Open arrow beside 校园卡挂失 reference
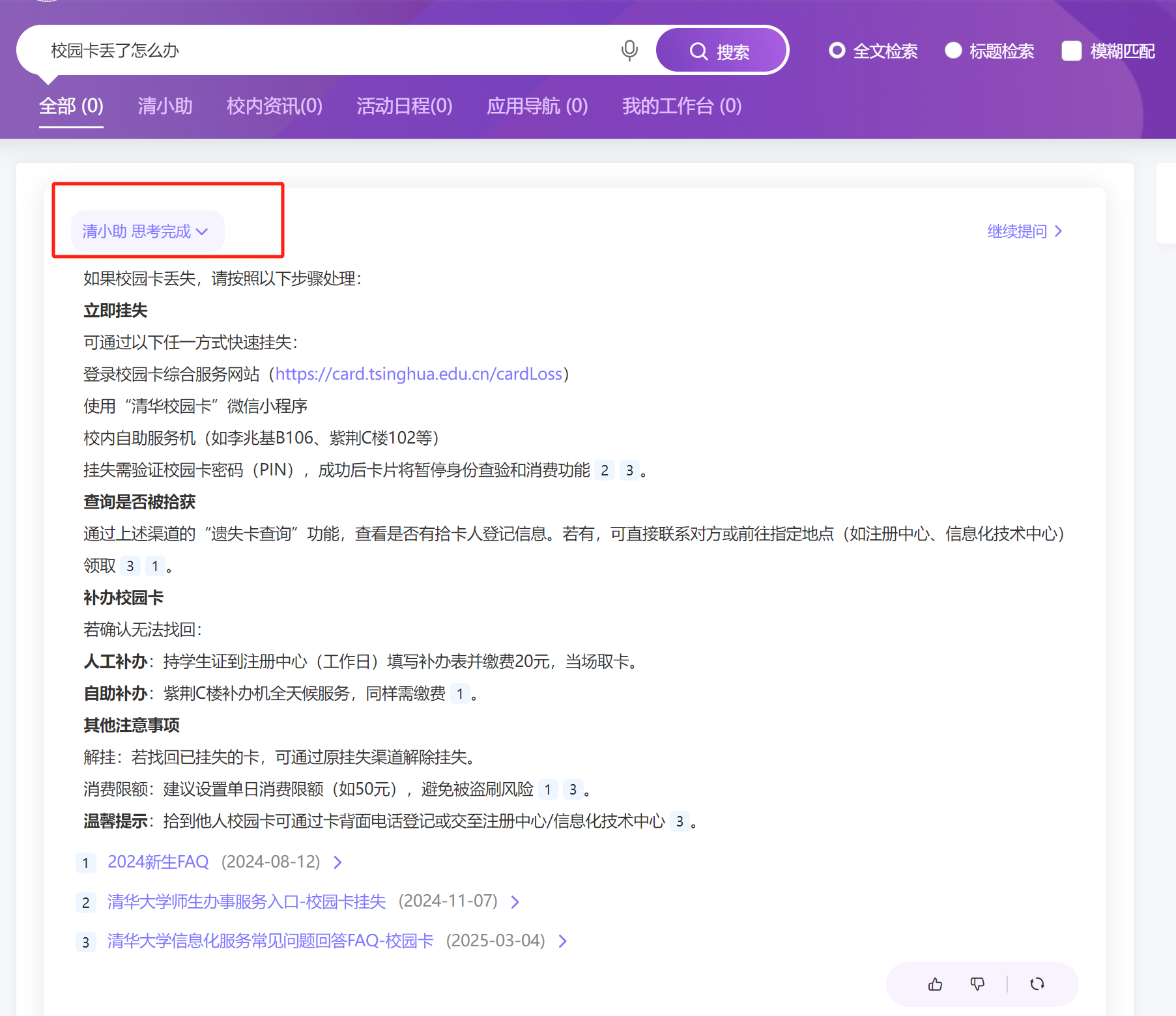Image resolution: width=1176 pixels, height=1016 pixels. pos(515,902)
